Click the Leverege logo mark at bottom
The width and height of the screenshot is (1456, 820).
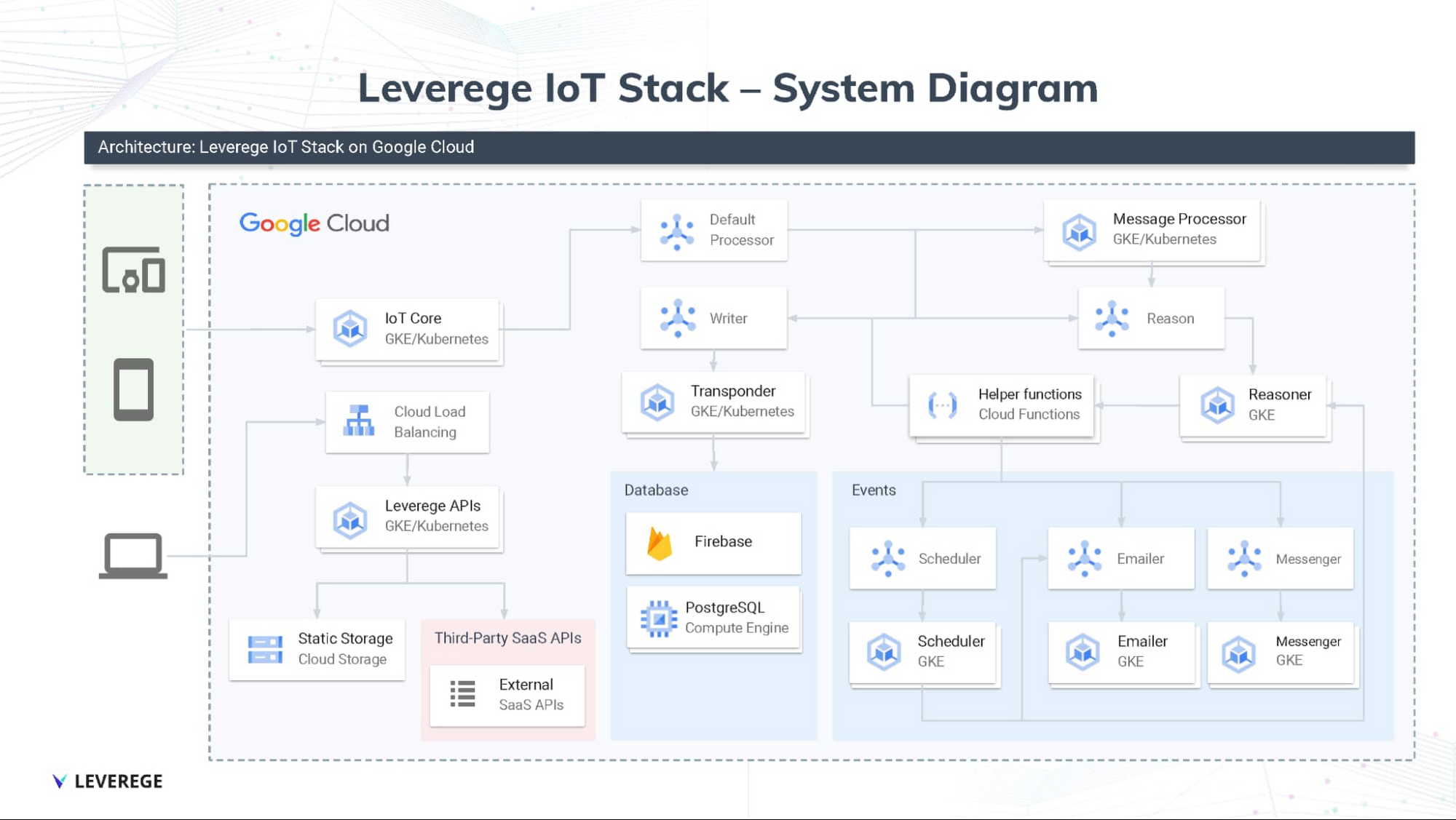pyautogui.click(x=59, y=781)
